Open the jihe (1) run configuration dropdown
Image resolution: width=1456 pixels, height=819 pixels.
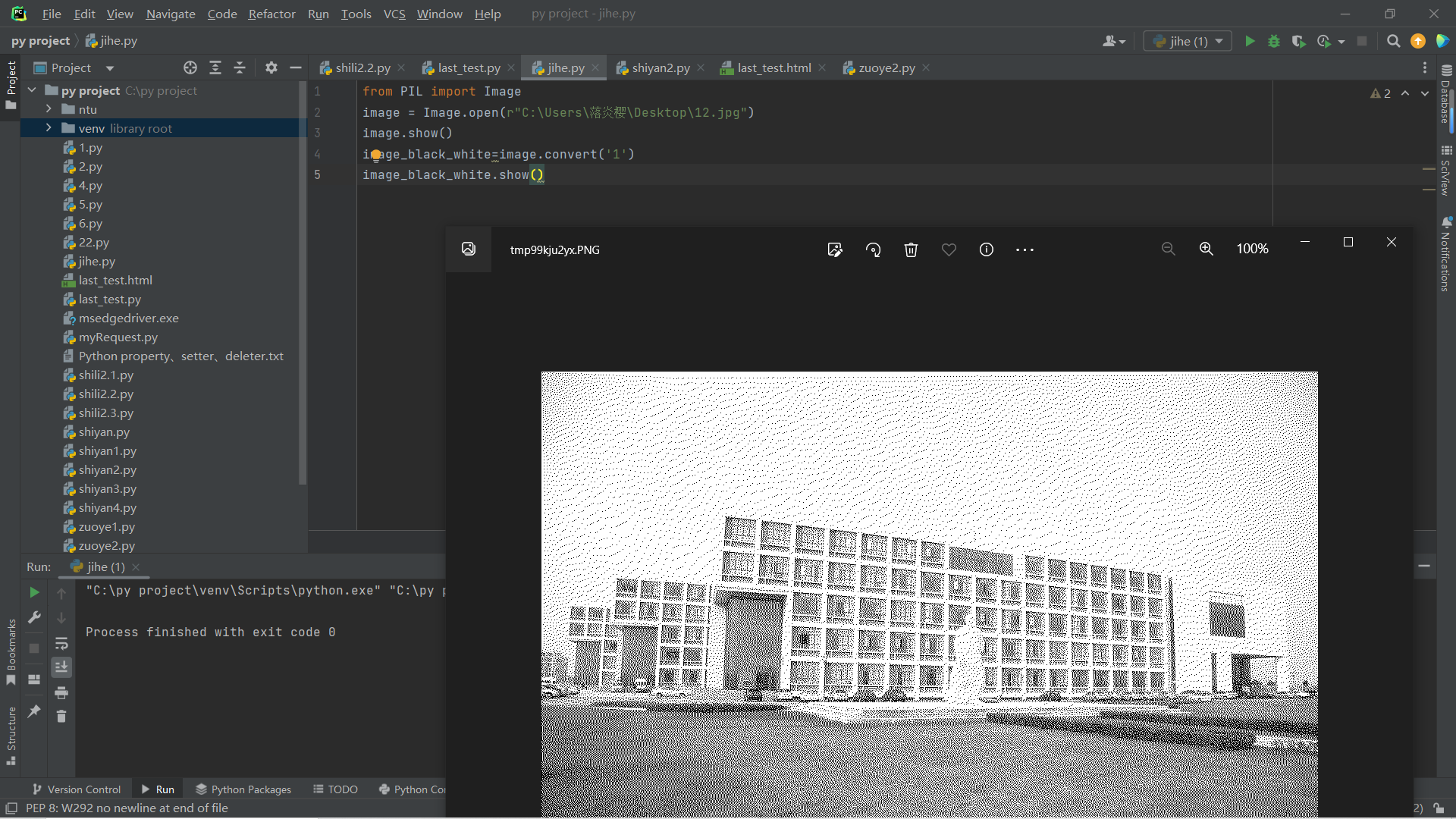click(1188, 42)
